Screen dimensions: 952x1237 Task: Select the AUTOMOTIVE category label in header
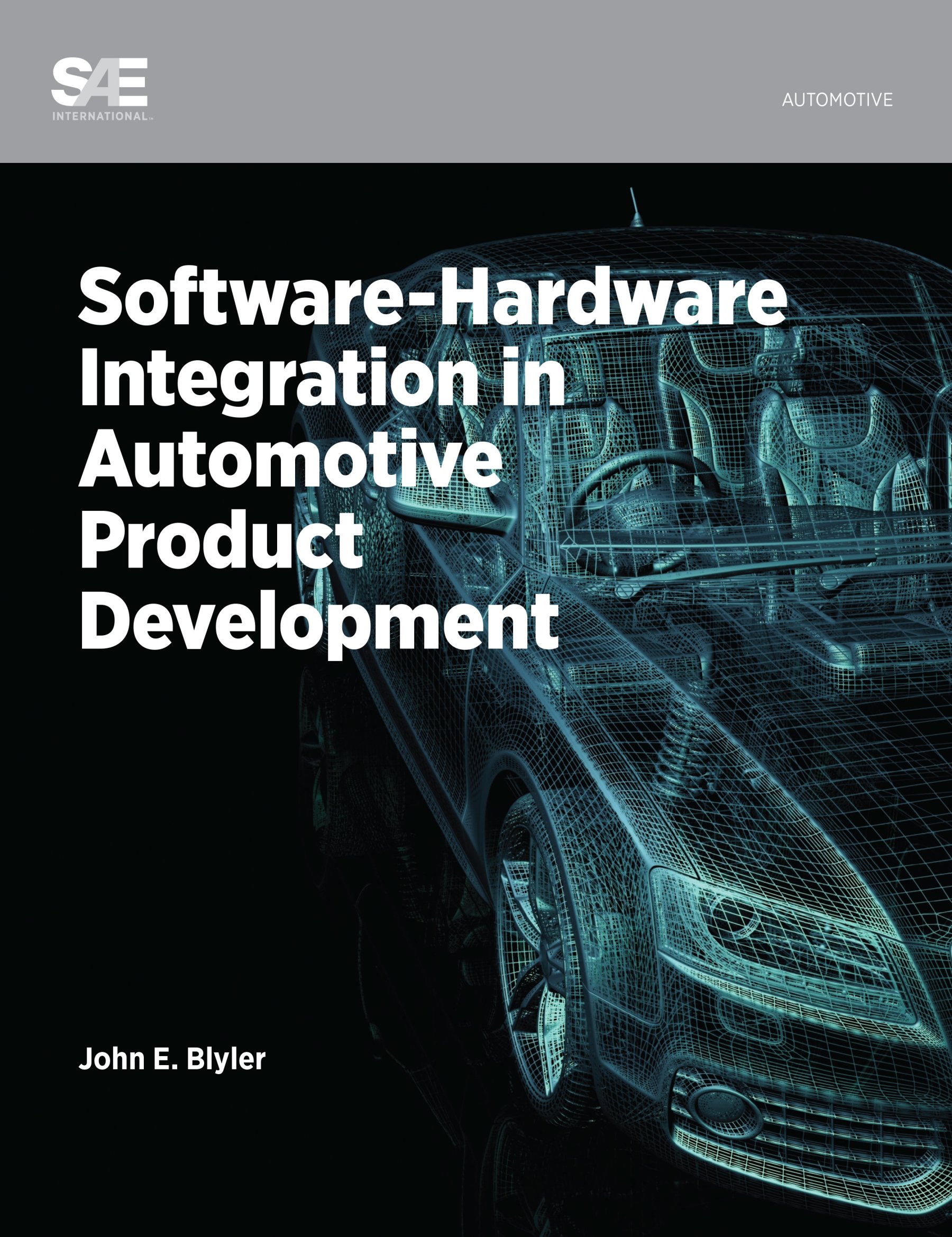837,100
